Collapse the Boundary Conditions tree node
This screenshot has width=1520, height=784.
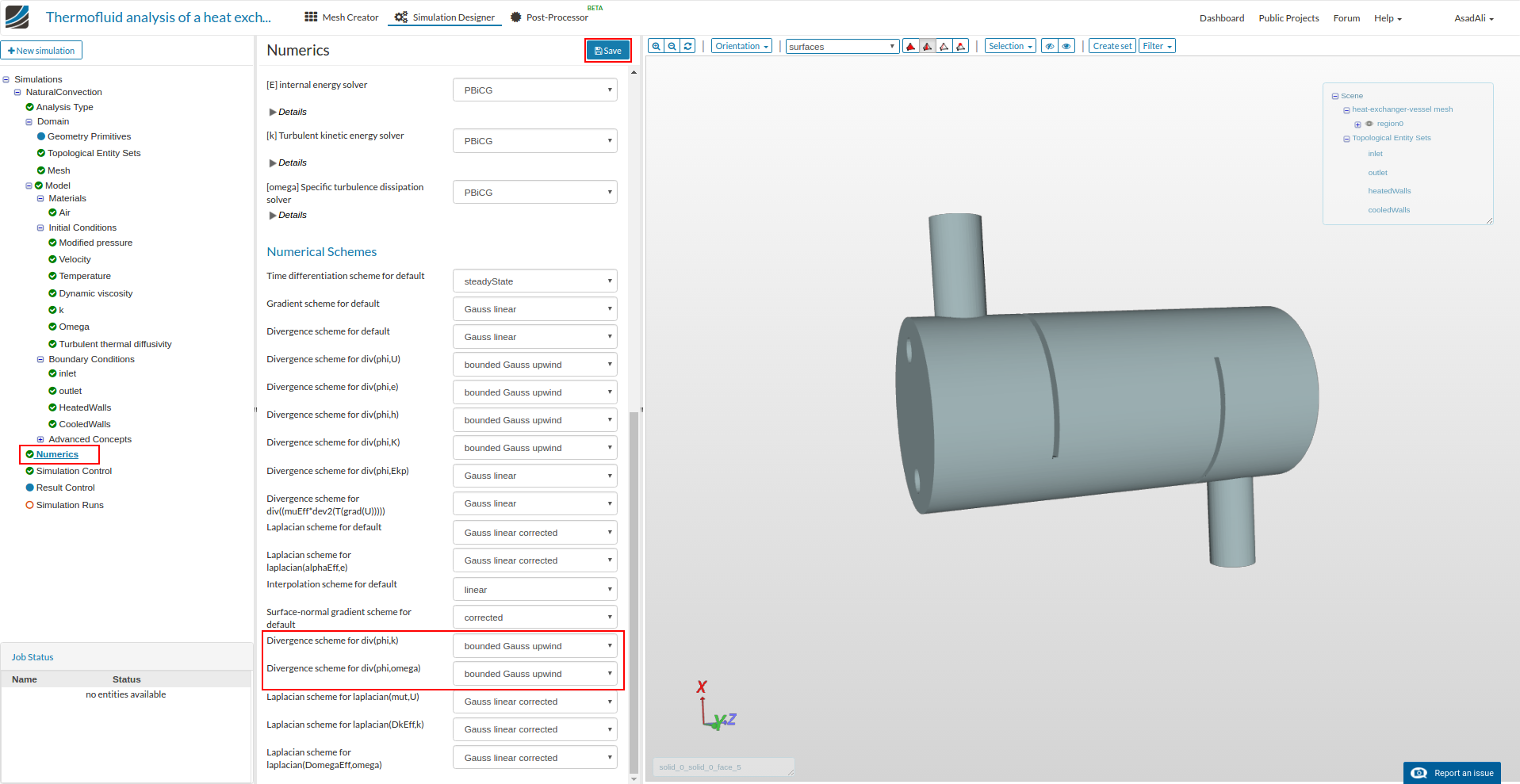click(x=40, y=360)
